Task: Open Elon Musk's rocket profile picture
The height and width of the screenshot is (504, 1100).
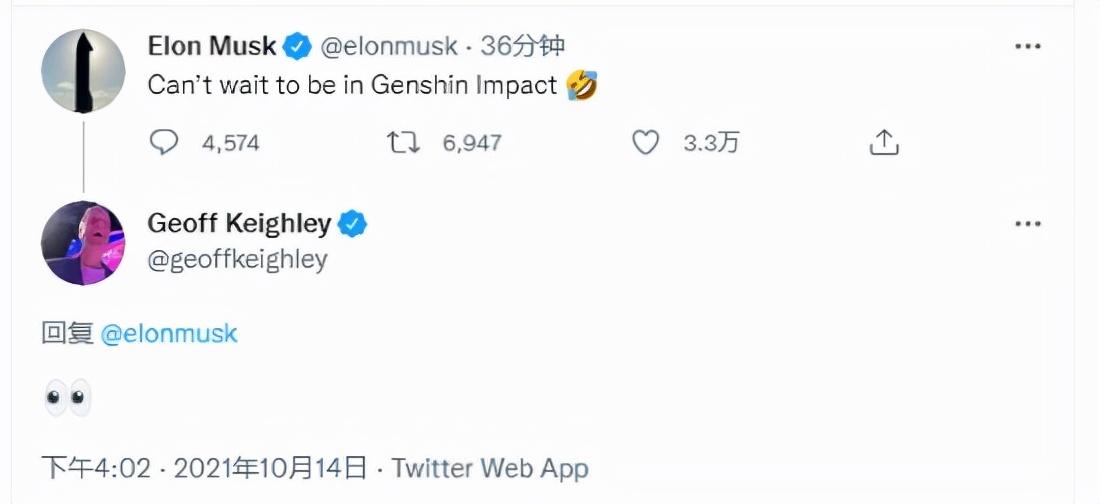Action: 83,71
